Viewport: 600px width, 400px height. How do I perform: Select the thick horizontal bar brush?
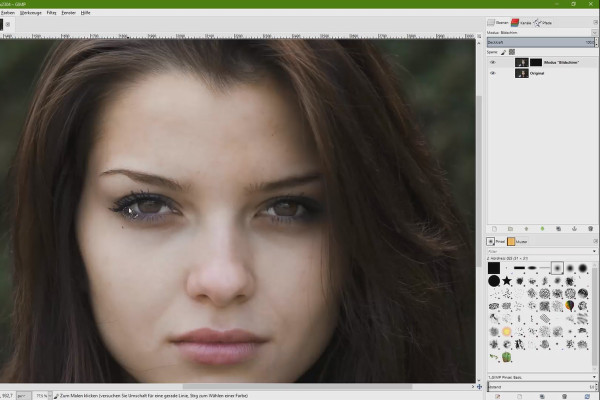pos(519,268)
